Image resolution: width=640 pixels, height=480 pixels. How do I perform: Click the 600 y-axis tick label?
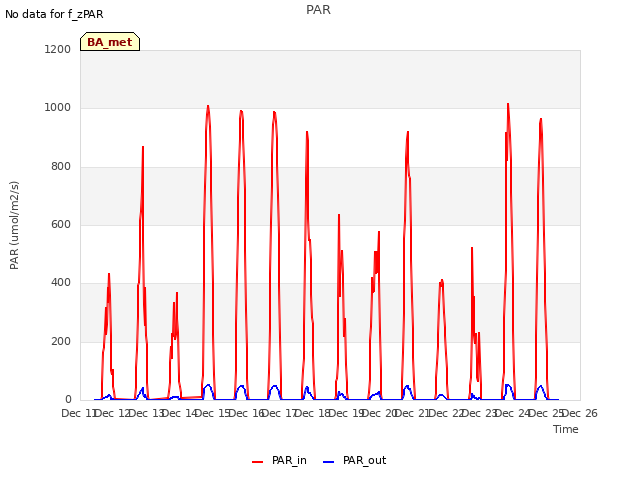tap(61, 224)
